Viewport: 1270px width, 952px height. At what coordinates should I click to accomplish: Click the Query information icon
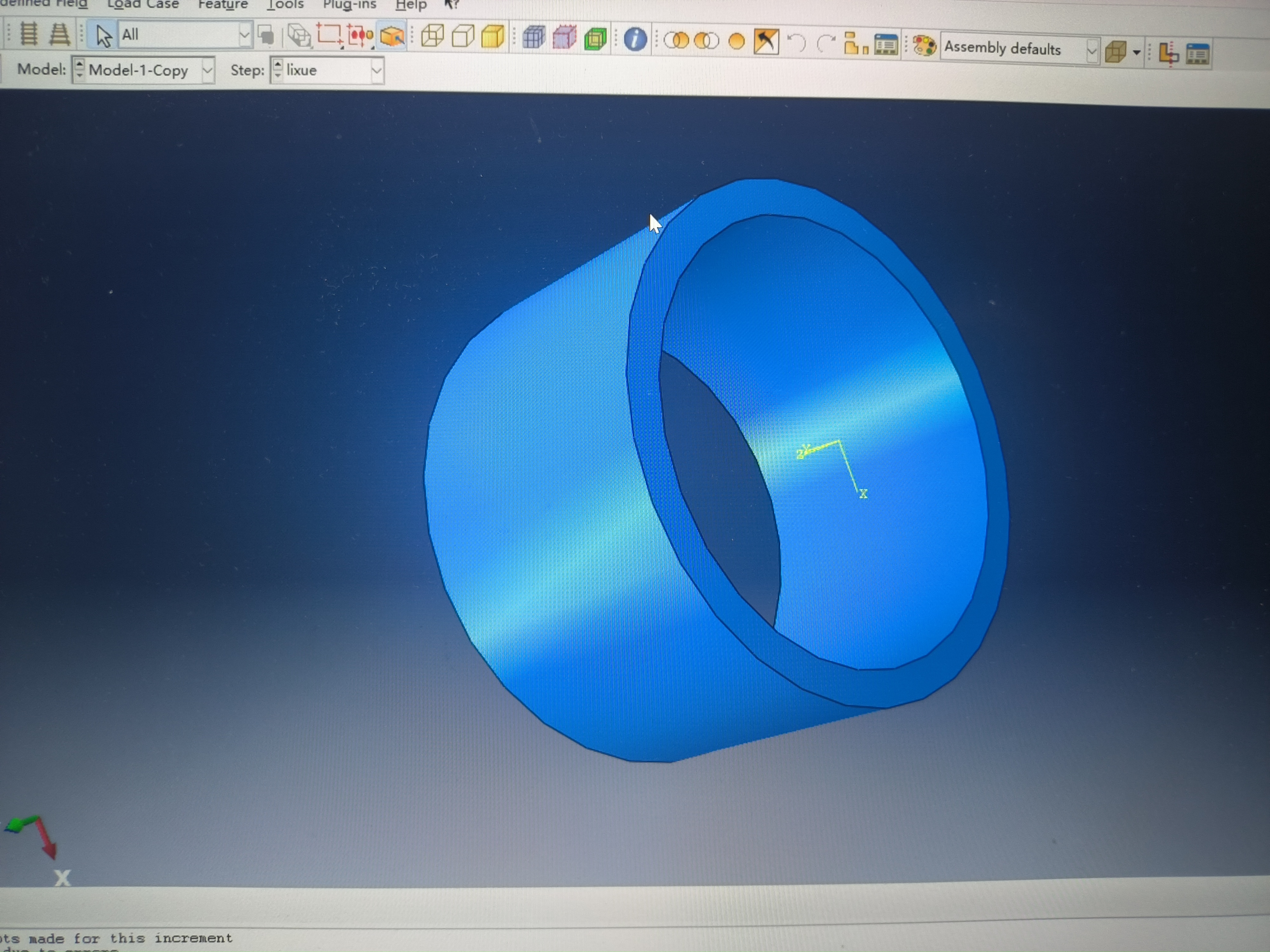click(x=634, y=40)
